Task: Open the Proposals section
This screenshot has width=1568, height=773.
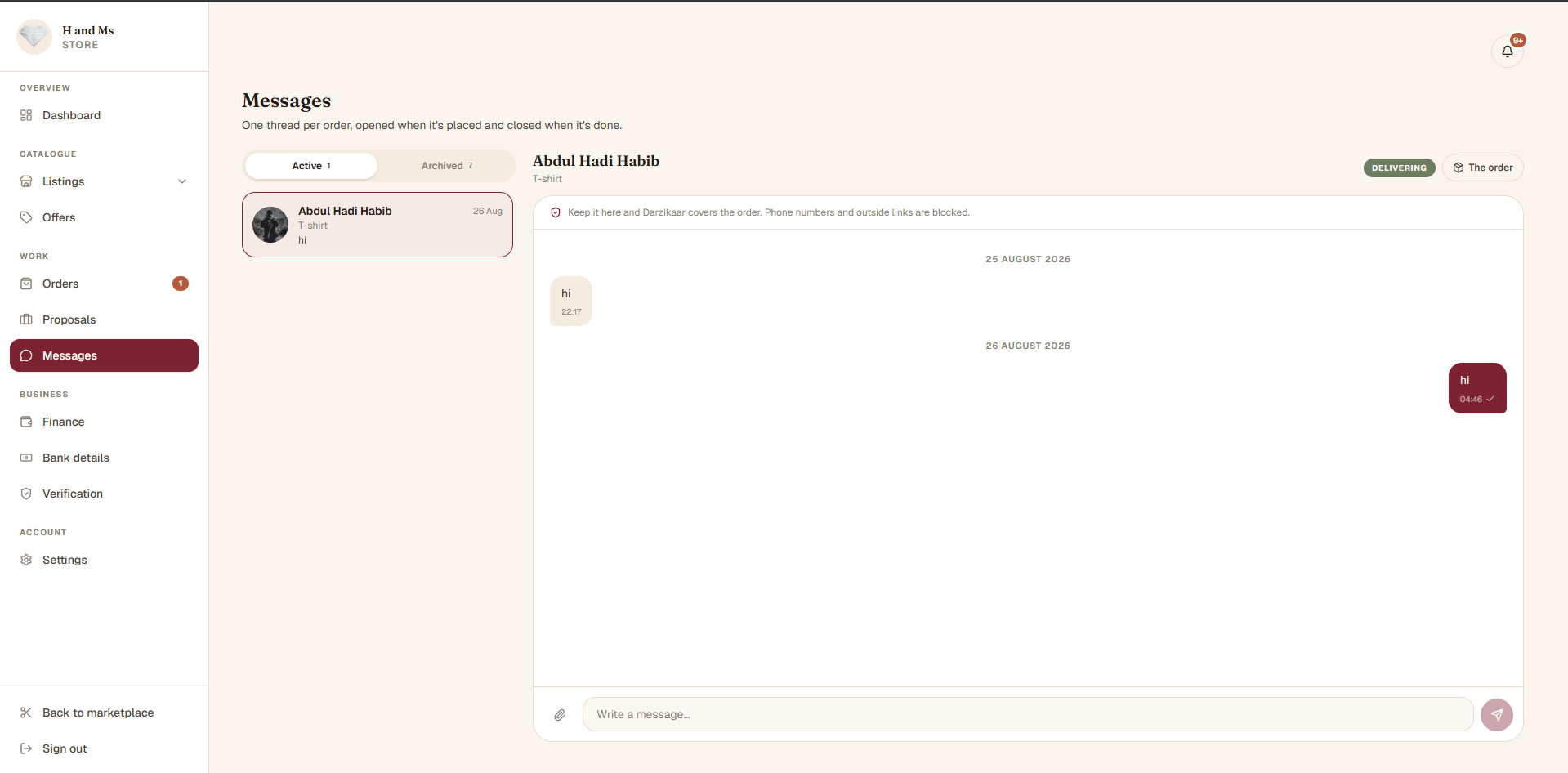Action: point(104,319)
